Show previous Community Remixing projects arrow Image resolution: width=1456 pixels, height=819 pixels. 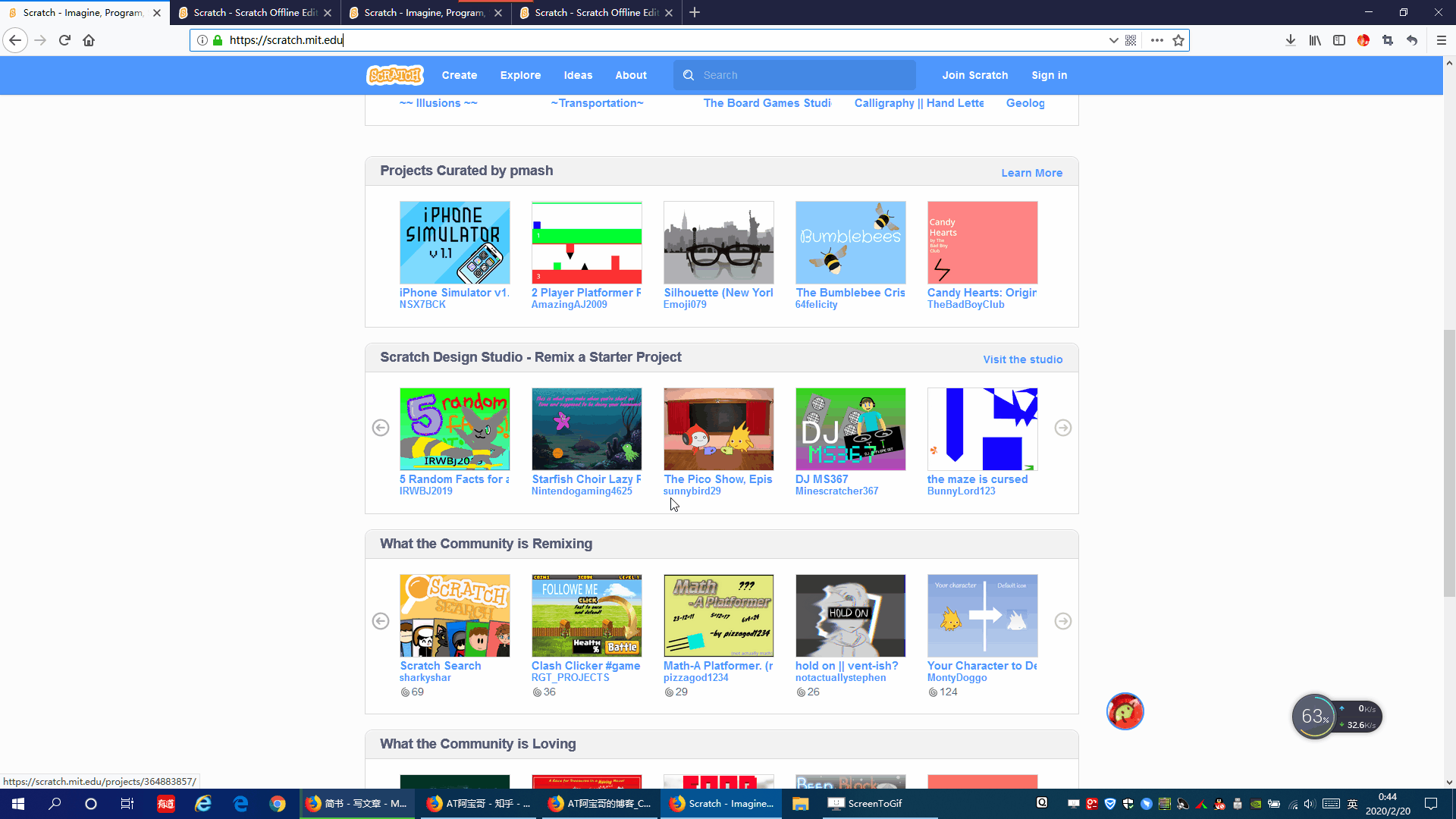tap(381, 621)
